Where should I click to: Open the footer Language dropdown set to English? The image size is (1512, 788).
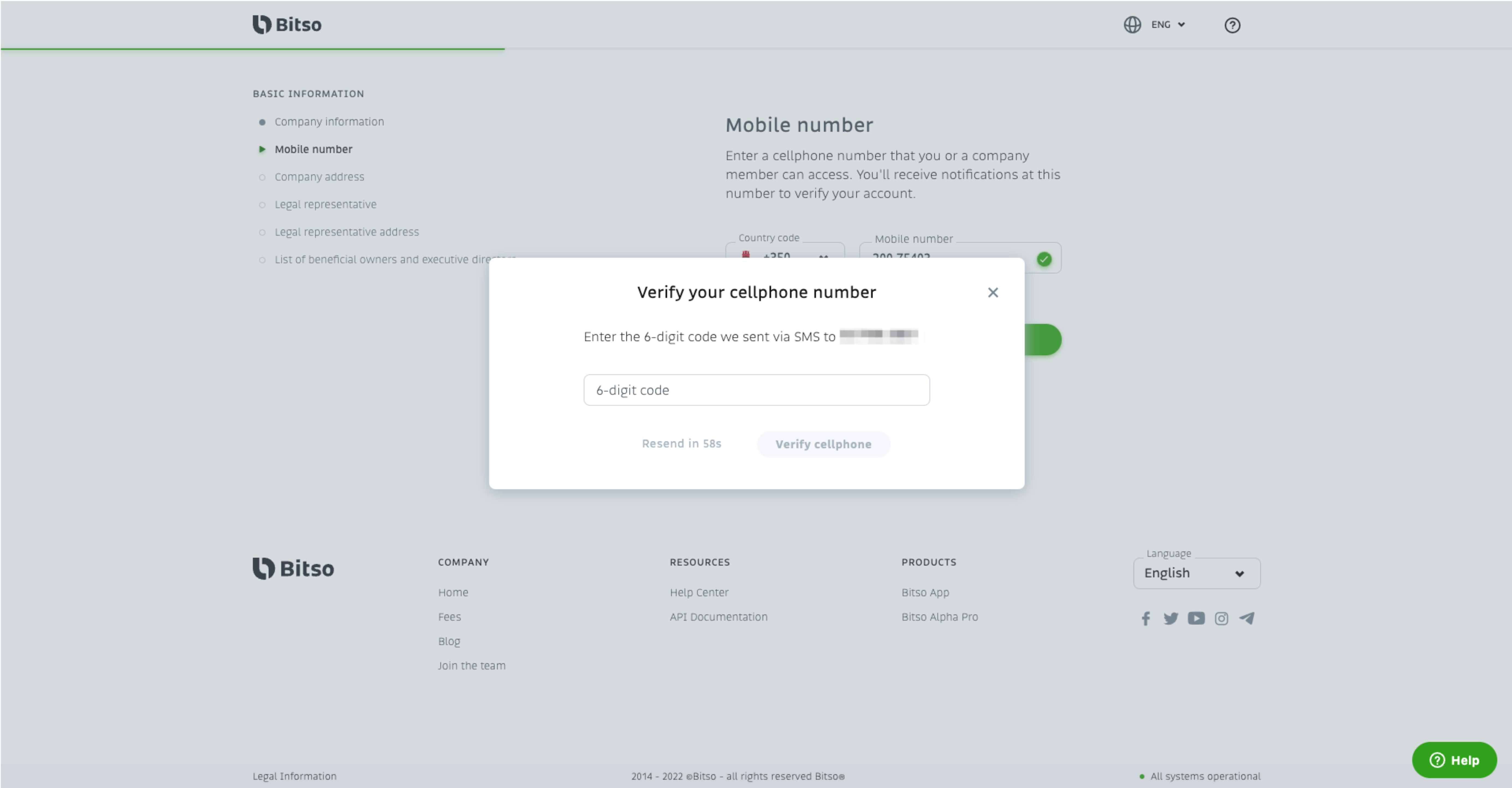[1196, 573]
